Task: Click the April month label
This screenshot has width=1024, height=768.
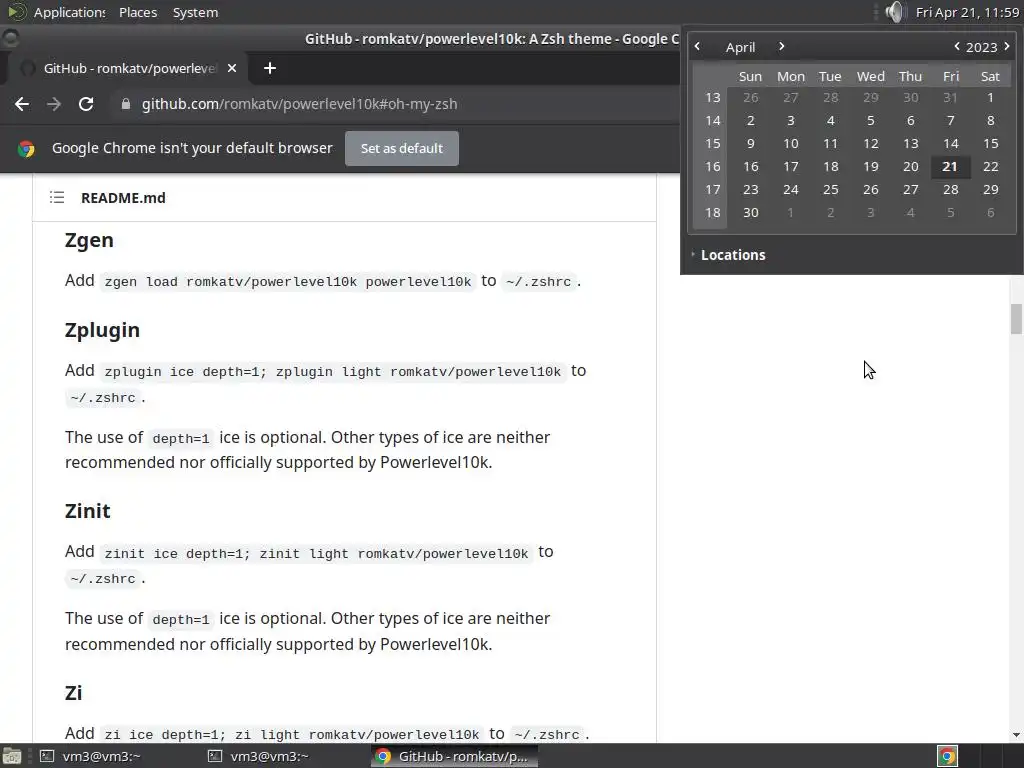Action: tap(740, 47)
